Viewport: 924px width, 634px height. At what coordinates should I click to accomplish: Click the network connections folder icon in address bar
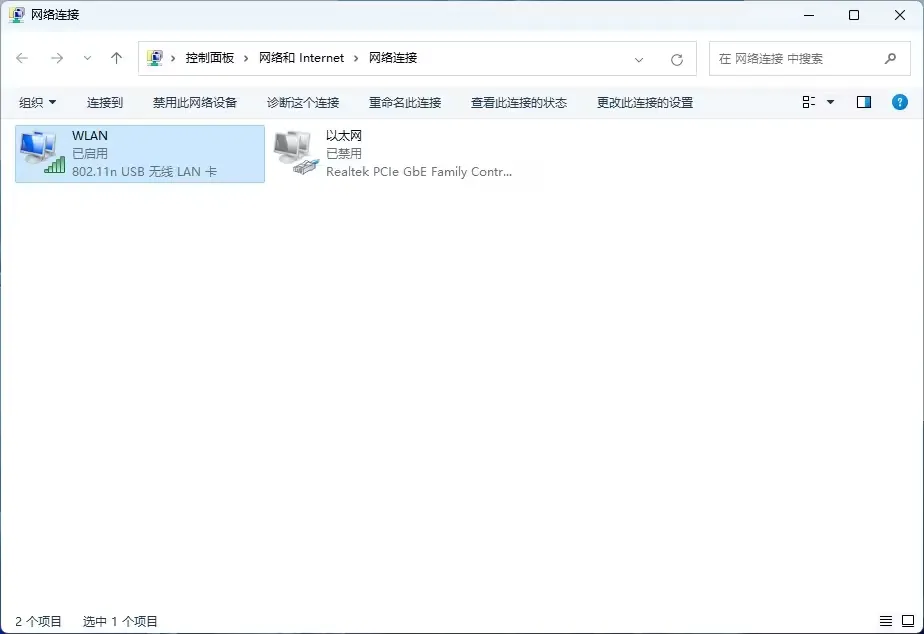click(155, 58)
